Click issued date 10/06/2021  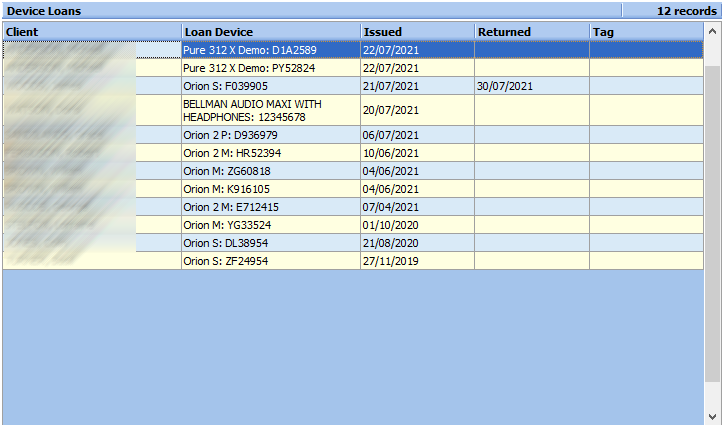tap(391, 153)
